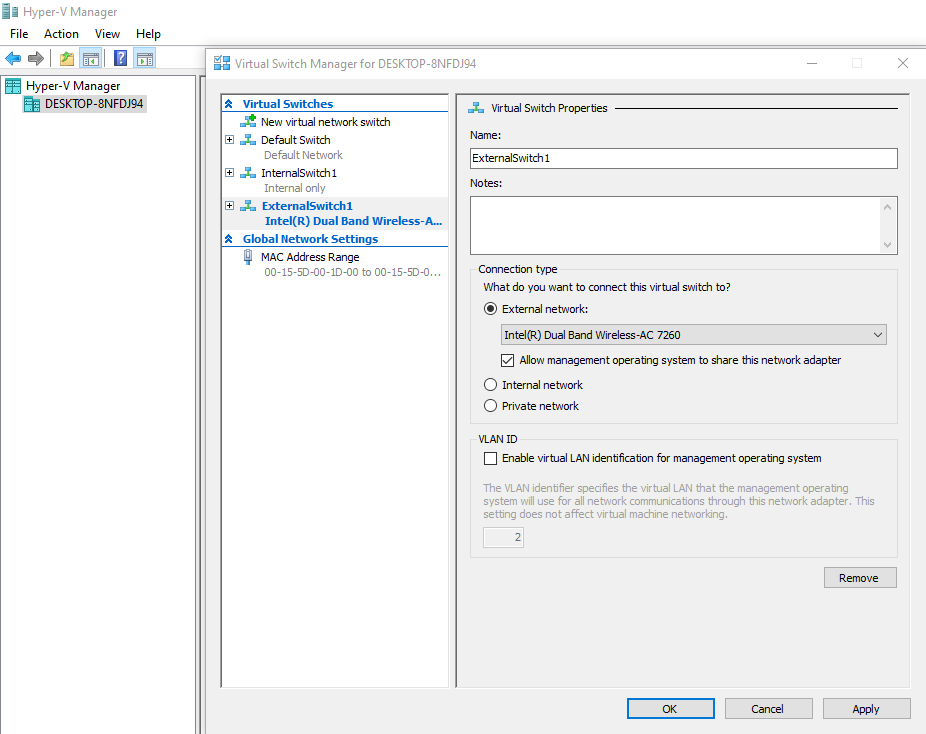This screenshot has width=926, height=734.
Task: Open the View menu
Action: point(107,34)
